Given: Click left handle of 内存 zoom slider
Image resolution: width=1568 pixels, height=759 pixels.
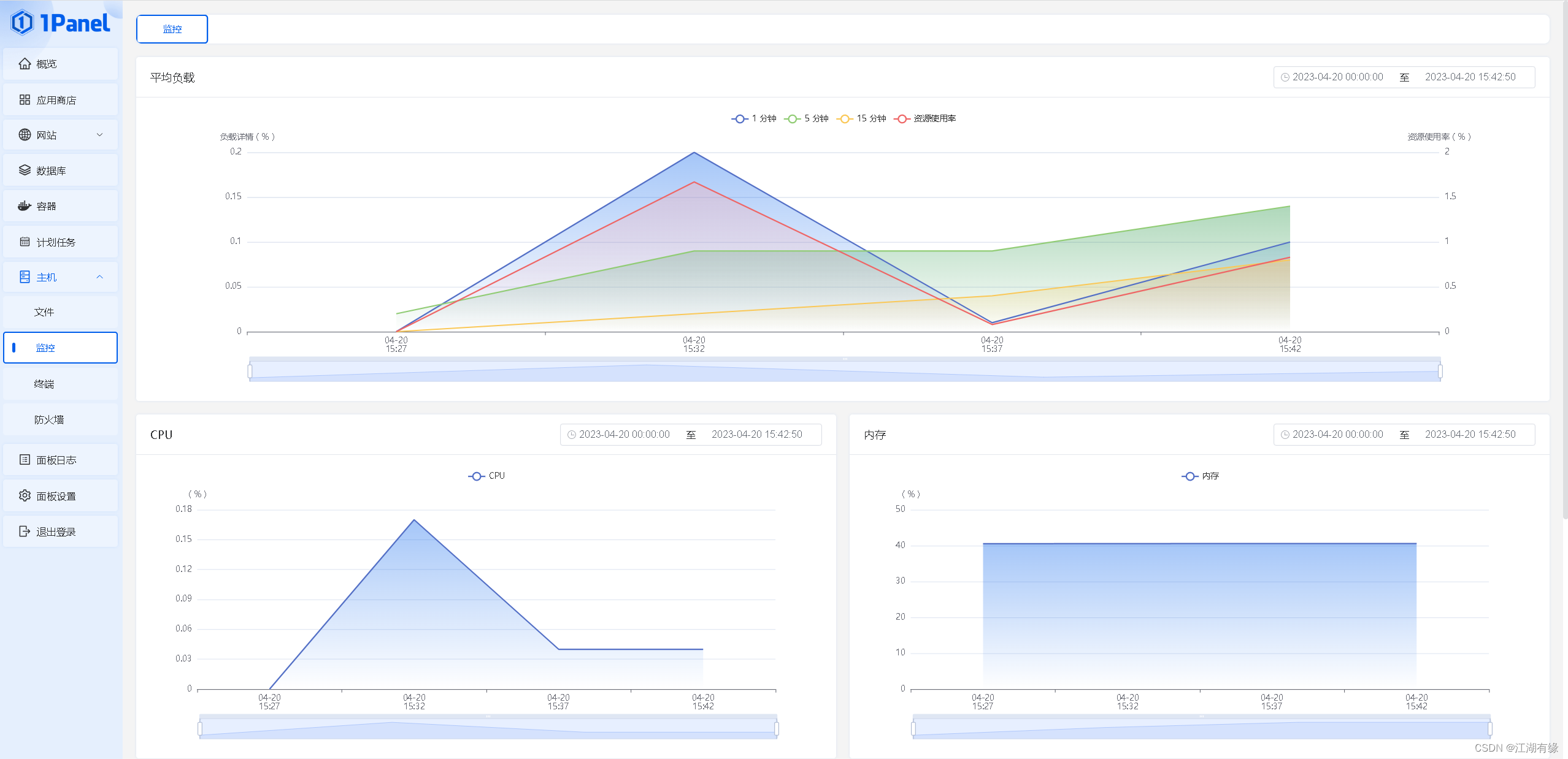Looking at the screenshot, I should [x=913, y=728].
